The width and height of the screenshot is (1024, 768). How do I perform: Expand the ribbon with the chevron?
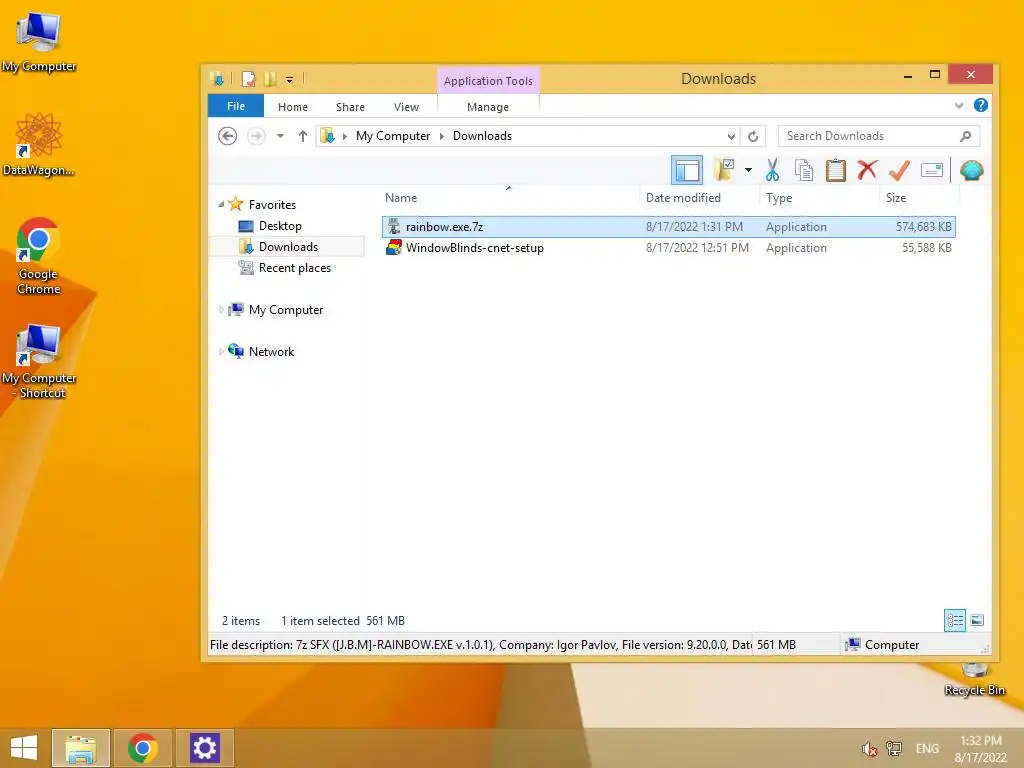click(958, 105)
